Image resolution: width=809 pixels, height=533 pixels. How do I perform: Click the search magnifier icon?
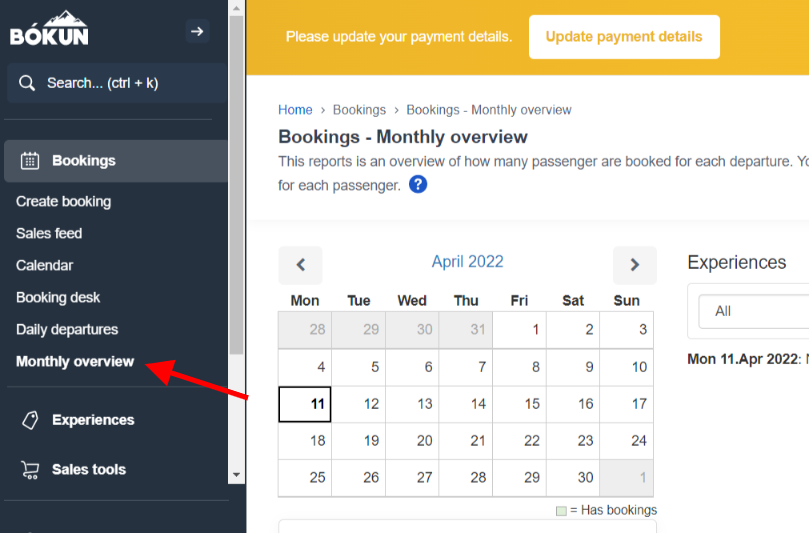(27, 83)
